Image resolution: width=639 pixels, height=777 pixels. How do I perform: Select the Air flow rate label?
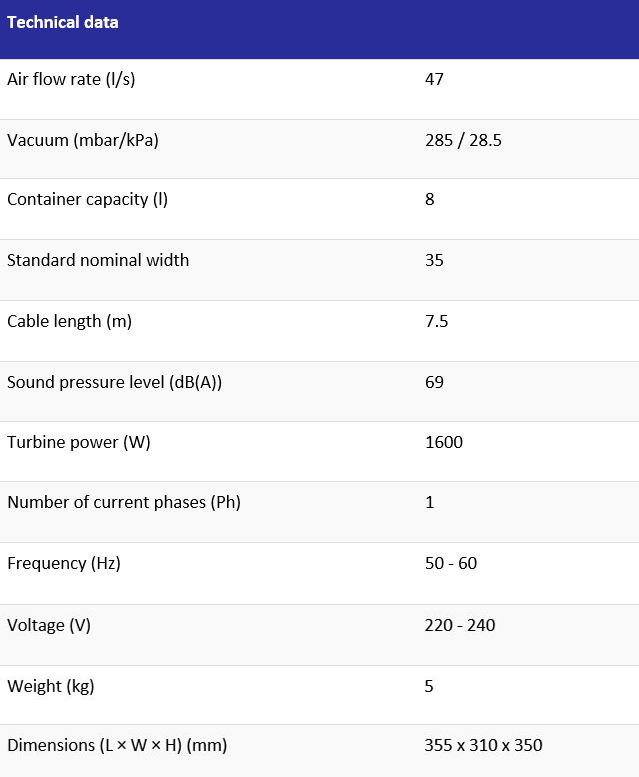pyautogui.click(x=71, y=79)
